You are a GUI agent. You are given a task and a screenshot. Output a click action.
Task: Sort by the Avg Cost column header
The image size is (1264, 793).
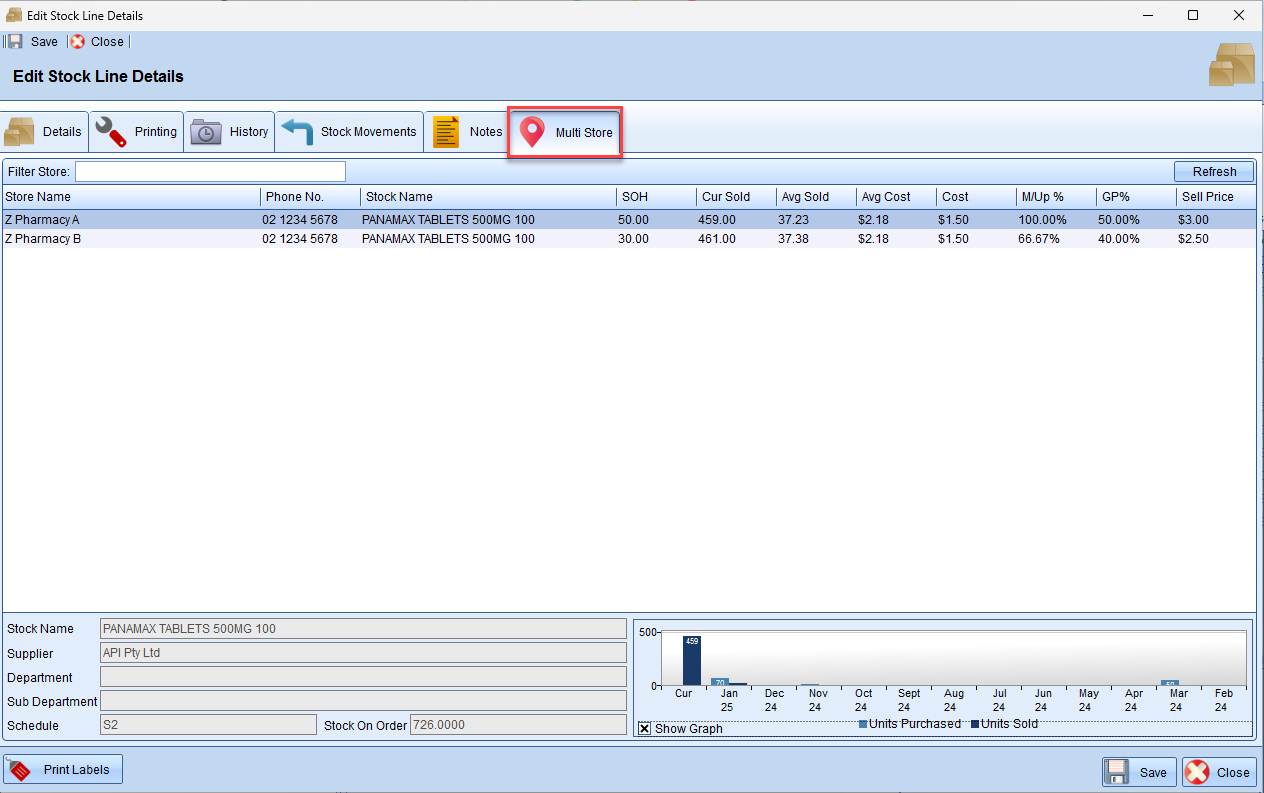pos(896,197)
